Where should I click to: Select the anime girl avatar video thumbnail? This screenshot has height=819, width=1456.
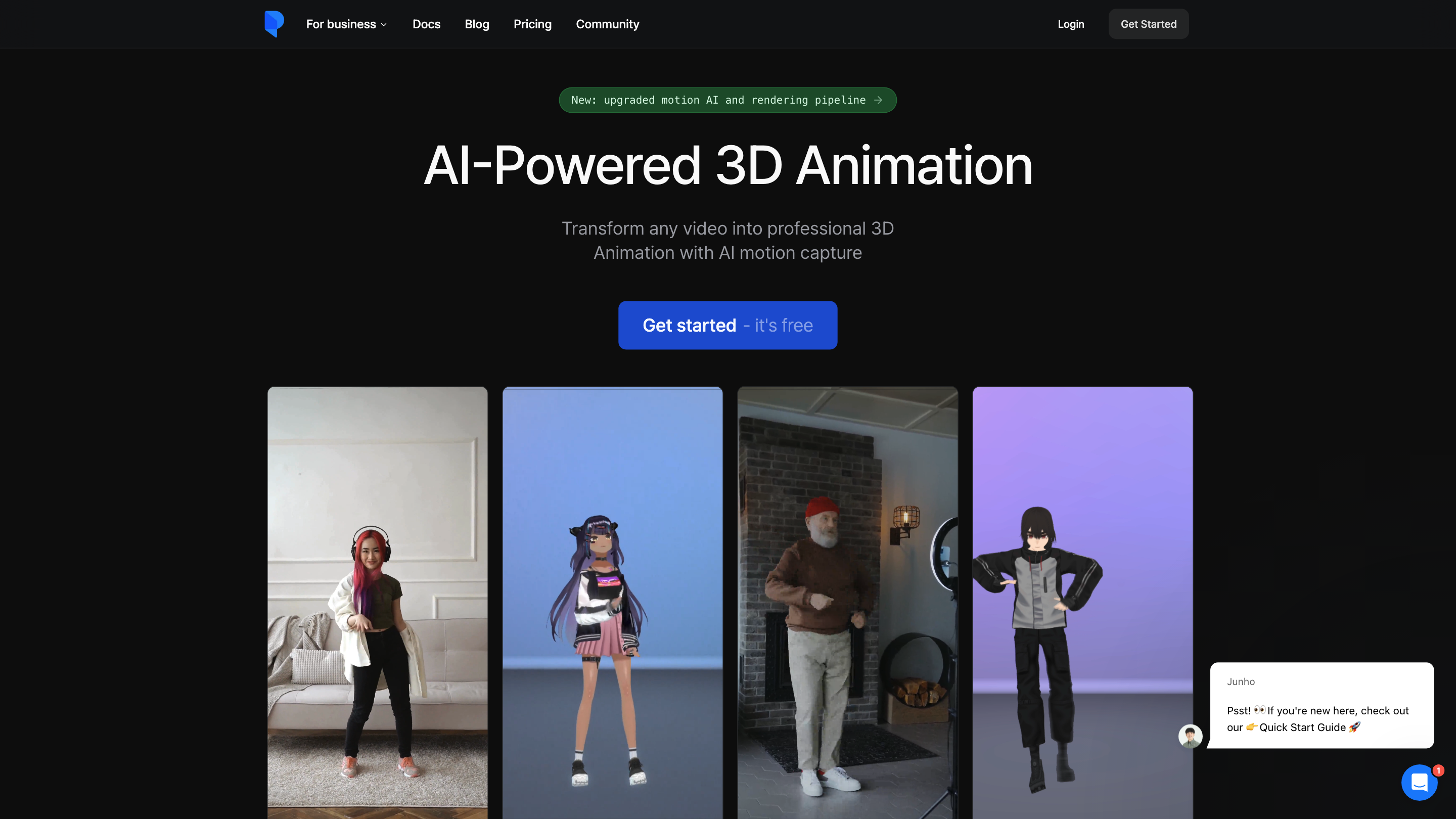click(612, 602)
